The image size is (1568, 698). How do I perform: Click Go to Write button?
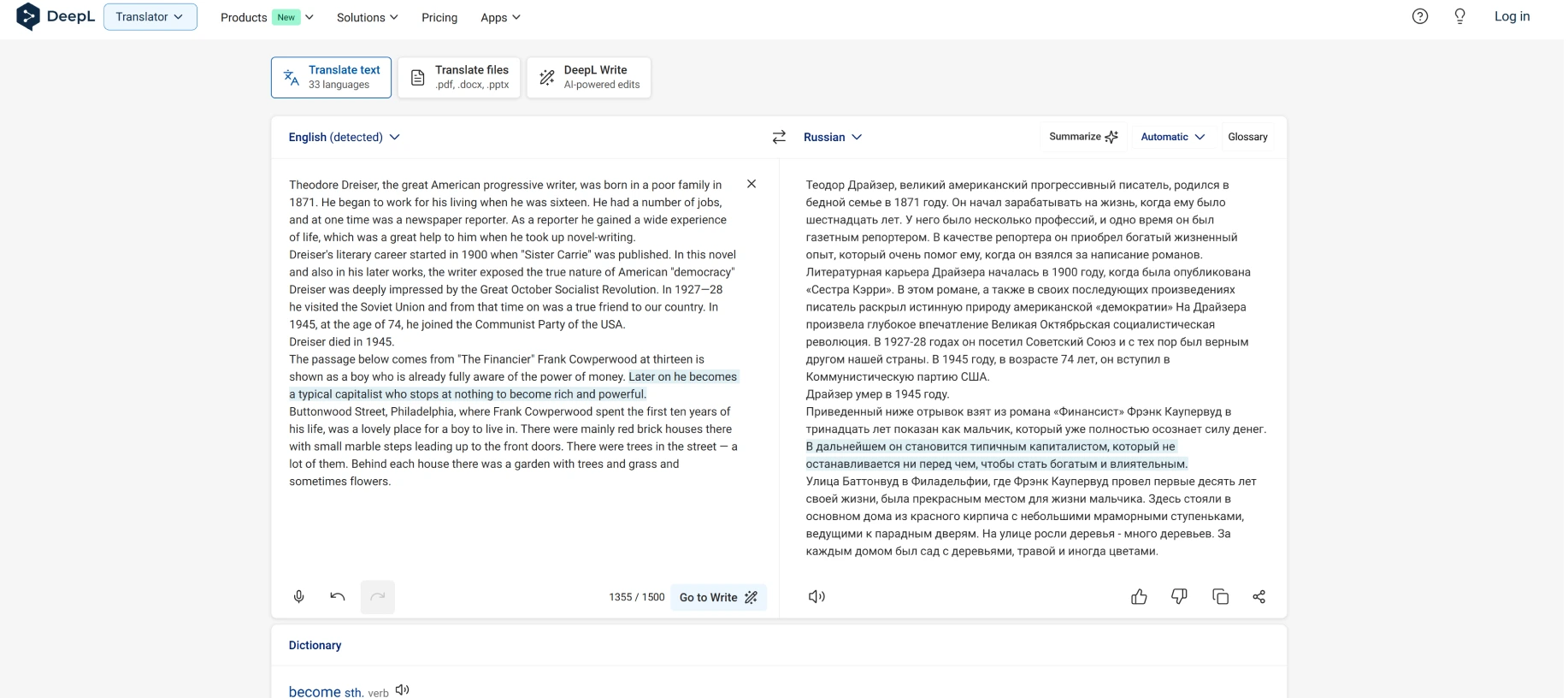(x=718, y=597)
